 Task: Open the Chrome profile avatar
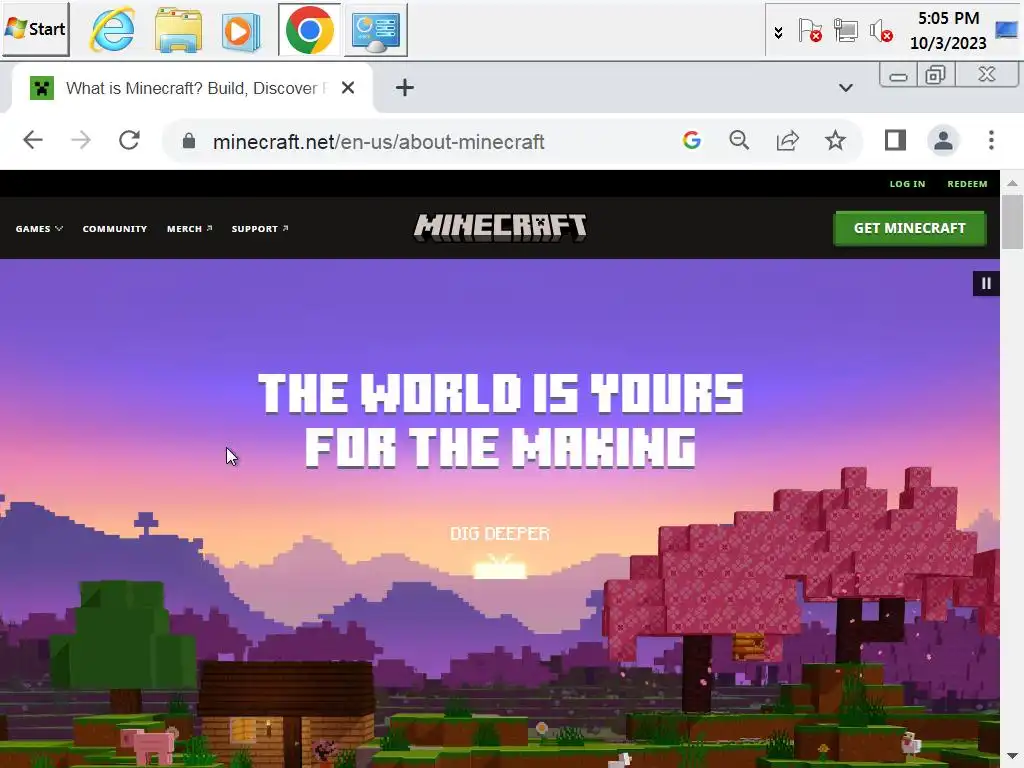point(943,140)
